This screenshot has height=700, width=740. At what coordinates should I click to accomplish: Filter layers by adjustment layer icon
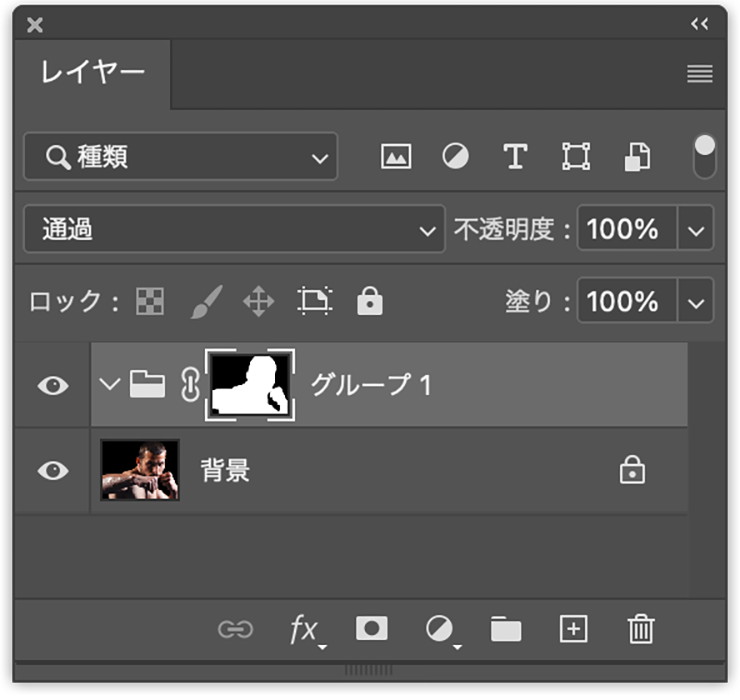[456, 157]
